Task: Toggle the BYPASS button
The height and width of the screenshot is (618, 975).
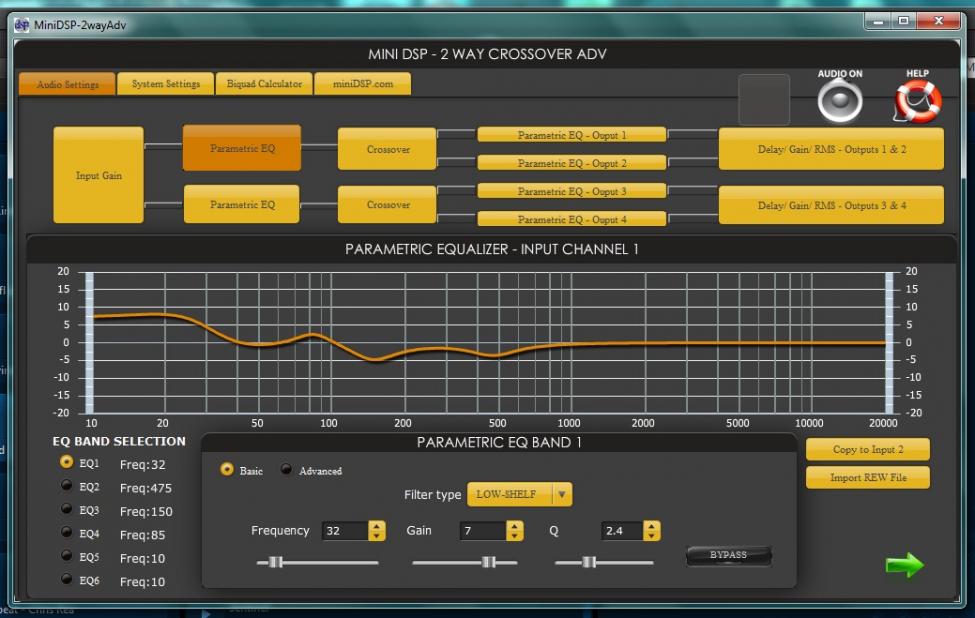Action: (x=729, y=555)
